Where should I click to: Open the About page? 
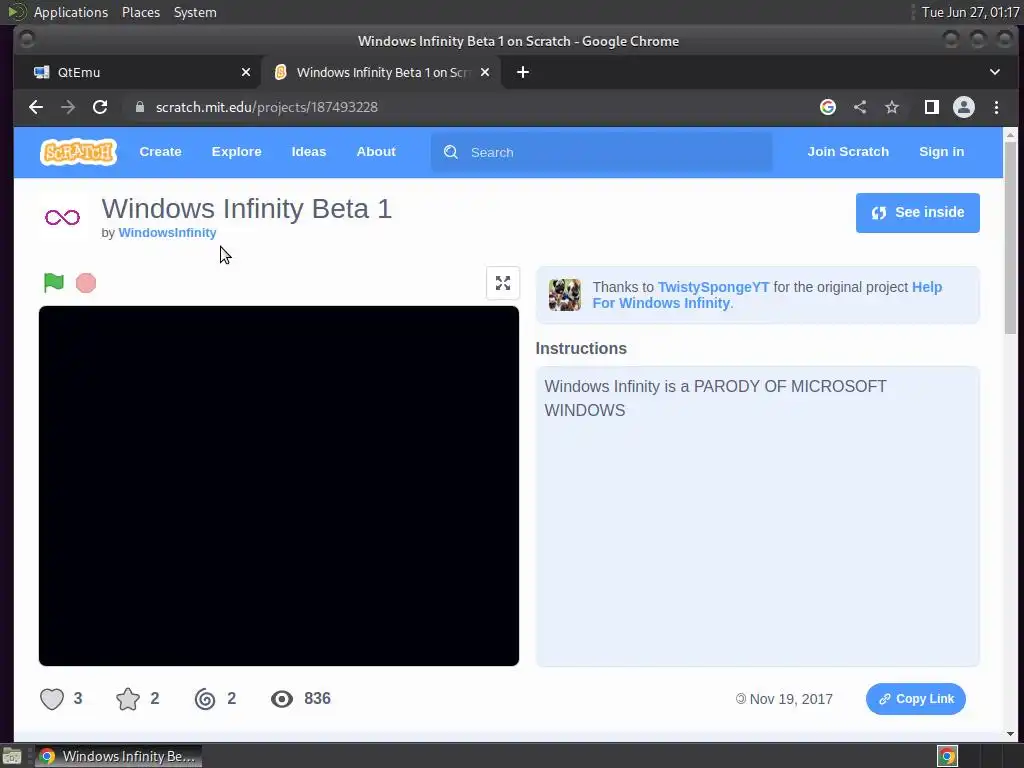click(x=376, y=152)
